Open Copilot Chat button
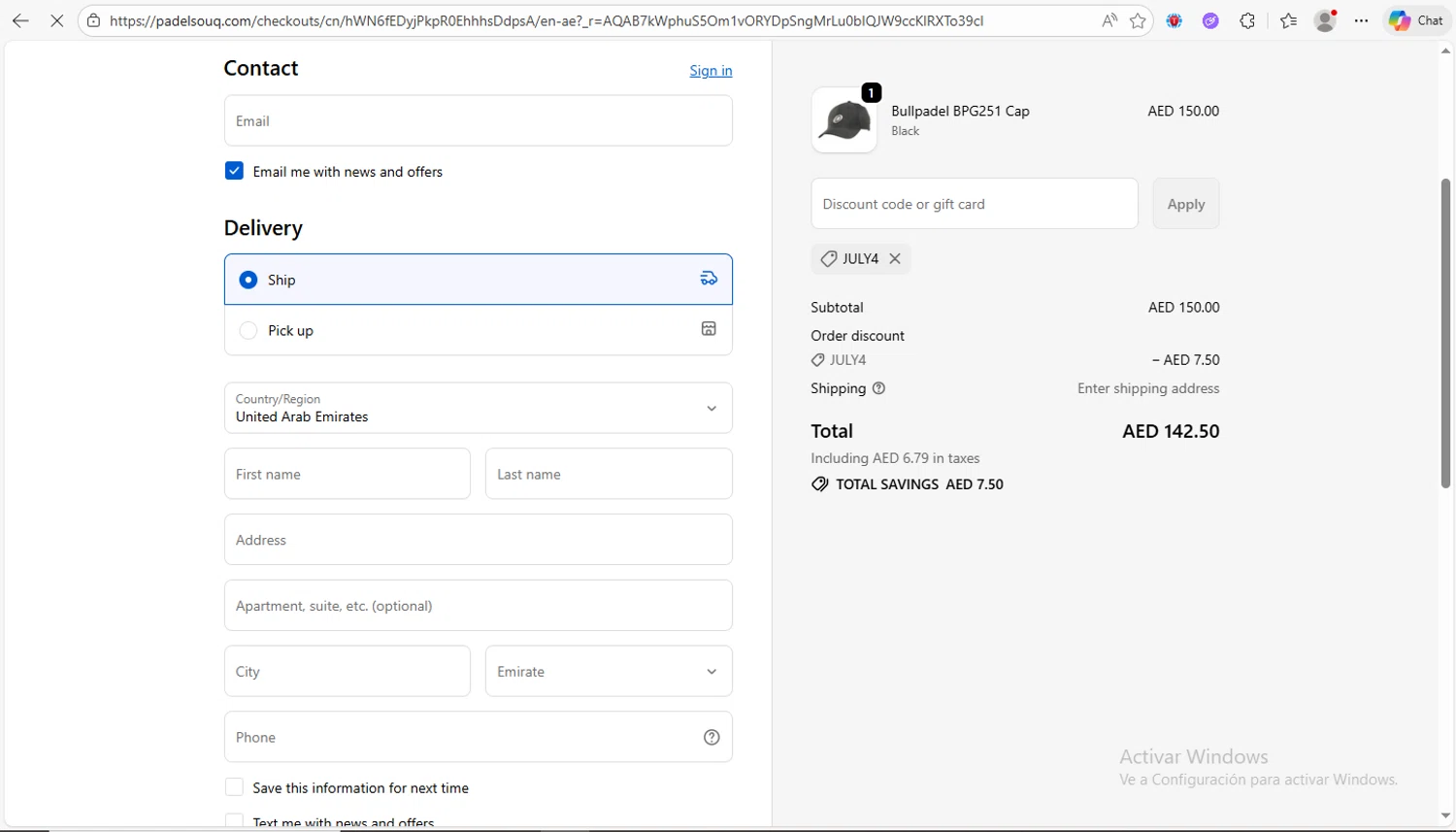 [x=1417, y=20]
